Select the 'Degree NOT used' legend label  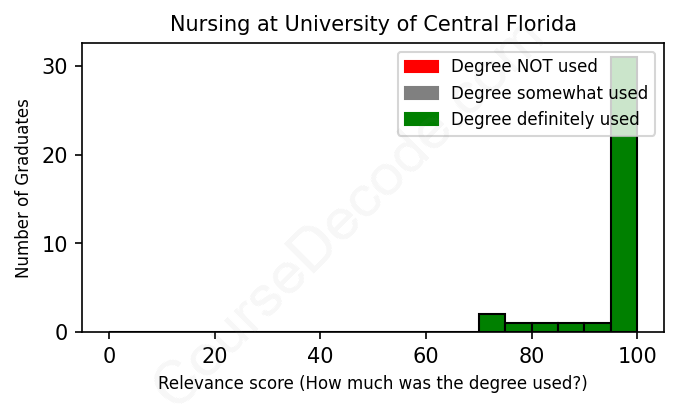[524, 67]
